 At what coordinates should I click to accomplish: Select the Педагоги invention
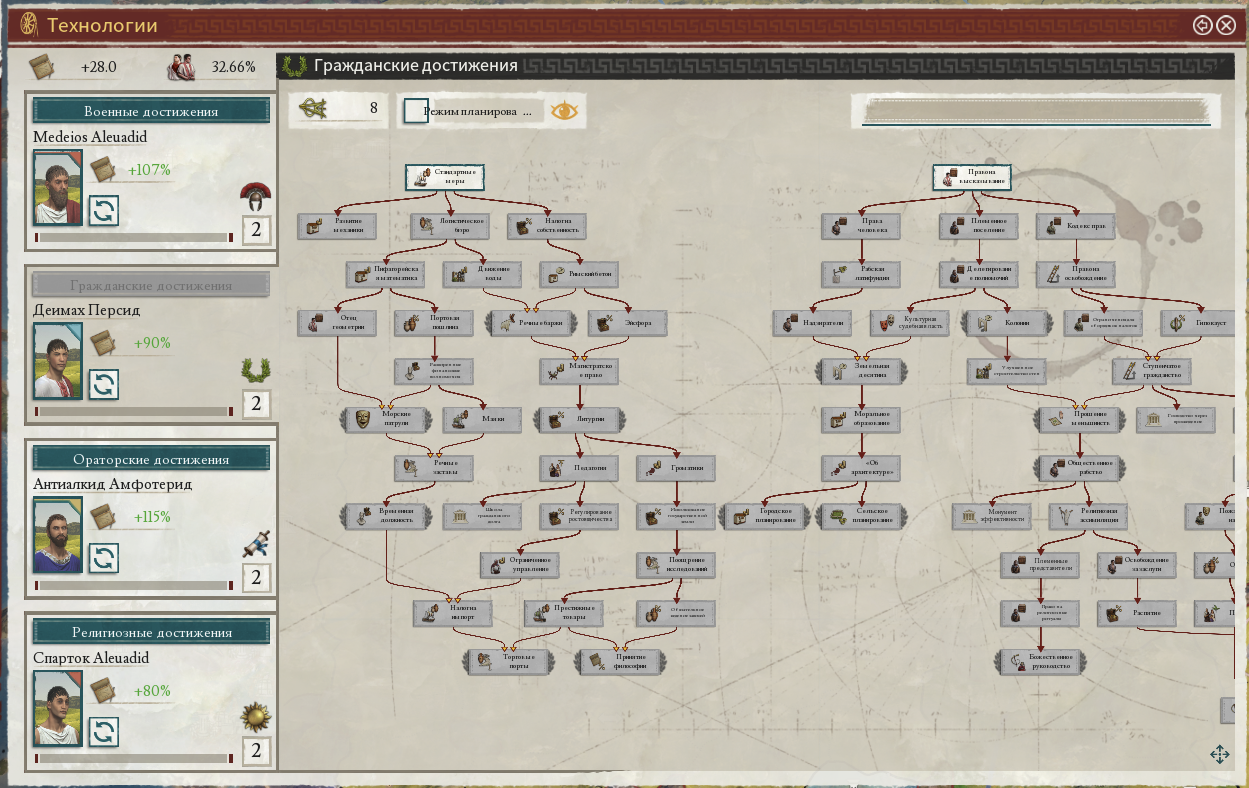point(580,467)
